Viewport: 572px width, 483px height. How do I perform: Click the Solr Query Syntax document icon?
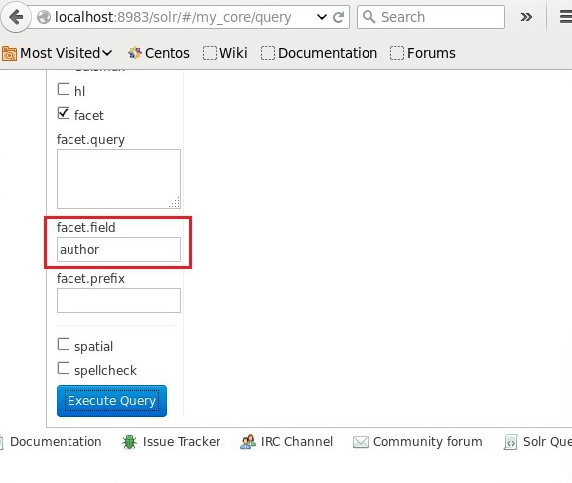(510, 442)
